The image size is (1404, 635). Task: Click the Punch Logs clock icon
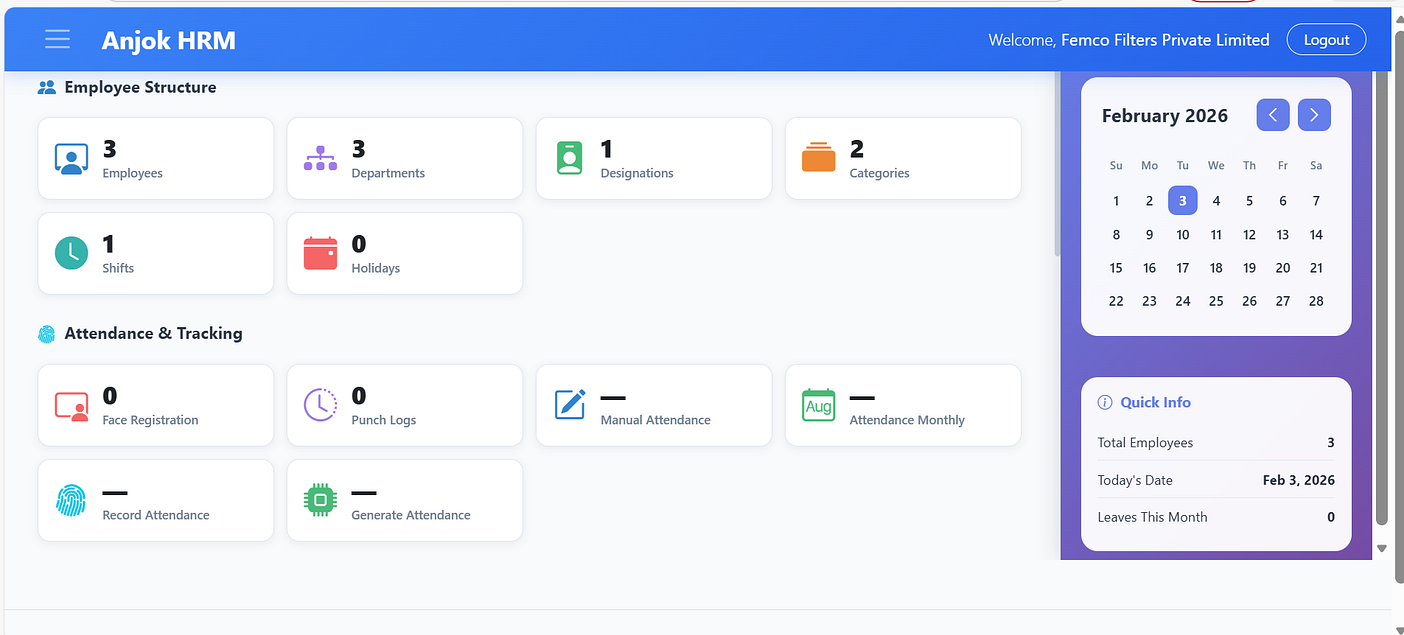(320, 405)
